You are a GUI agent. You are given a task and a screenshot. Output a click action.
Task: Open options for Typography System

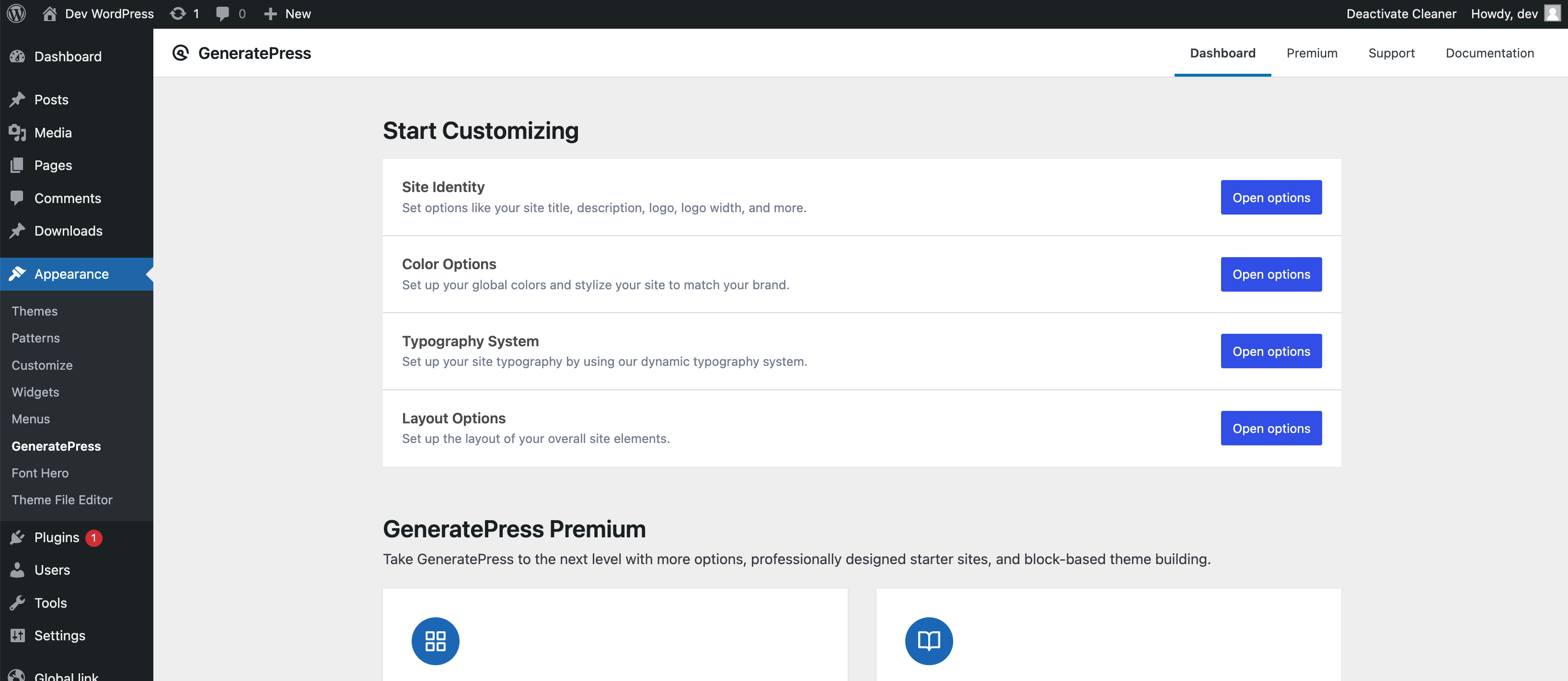click(1271, 351)
